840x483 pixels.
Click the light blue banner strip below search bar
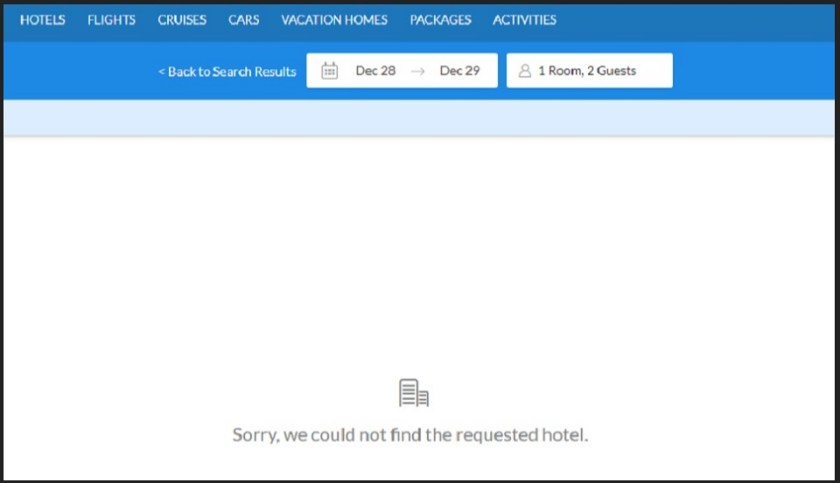point(419,117)
